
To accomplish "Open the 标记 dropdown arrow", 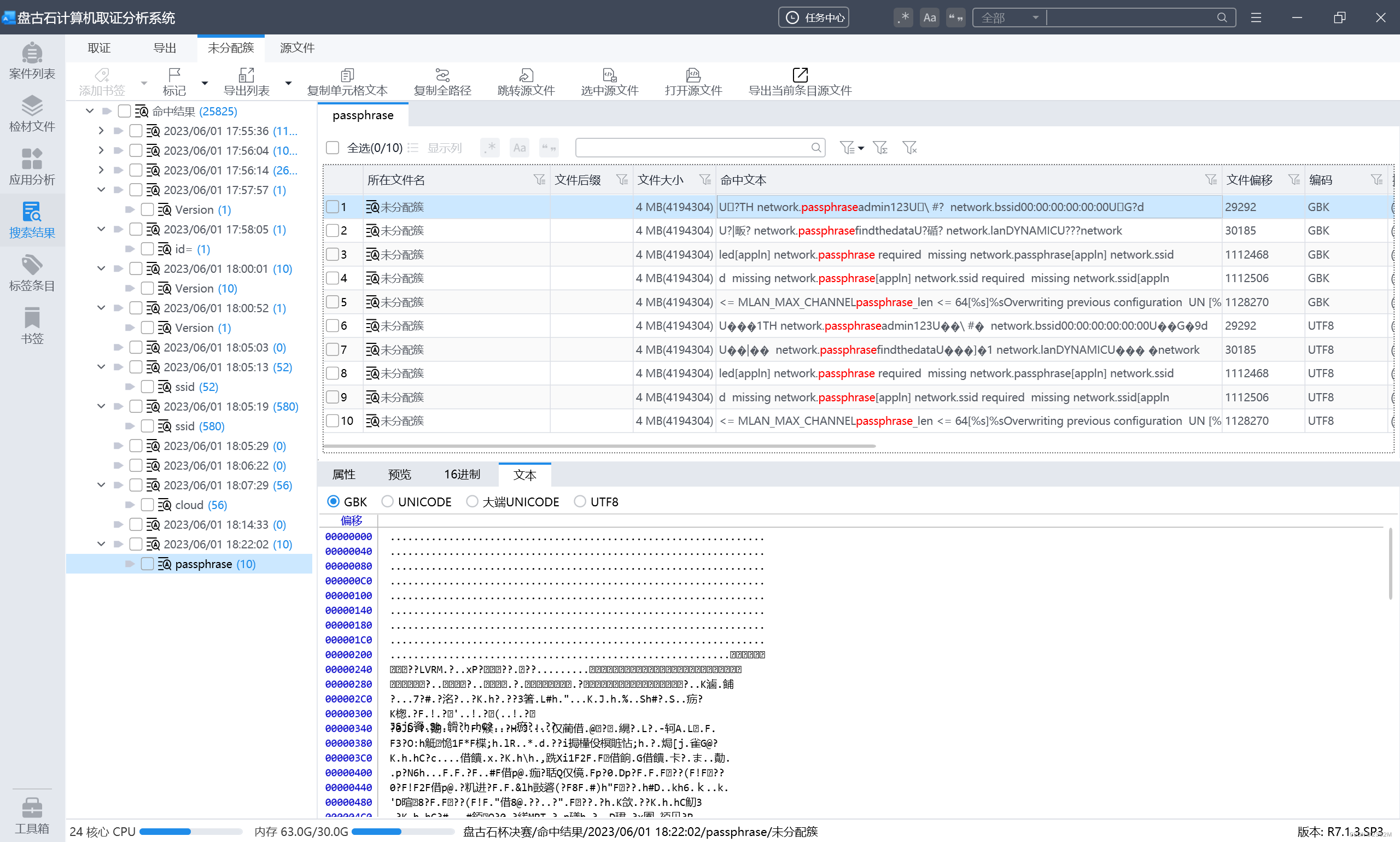I will point(205,83).
